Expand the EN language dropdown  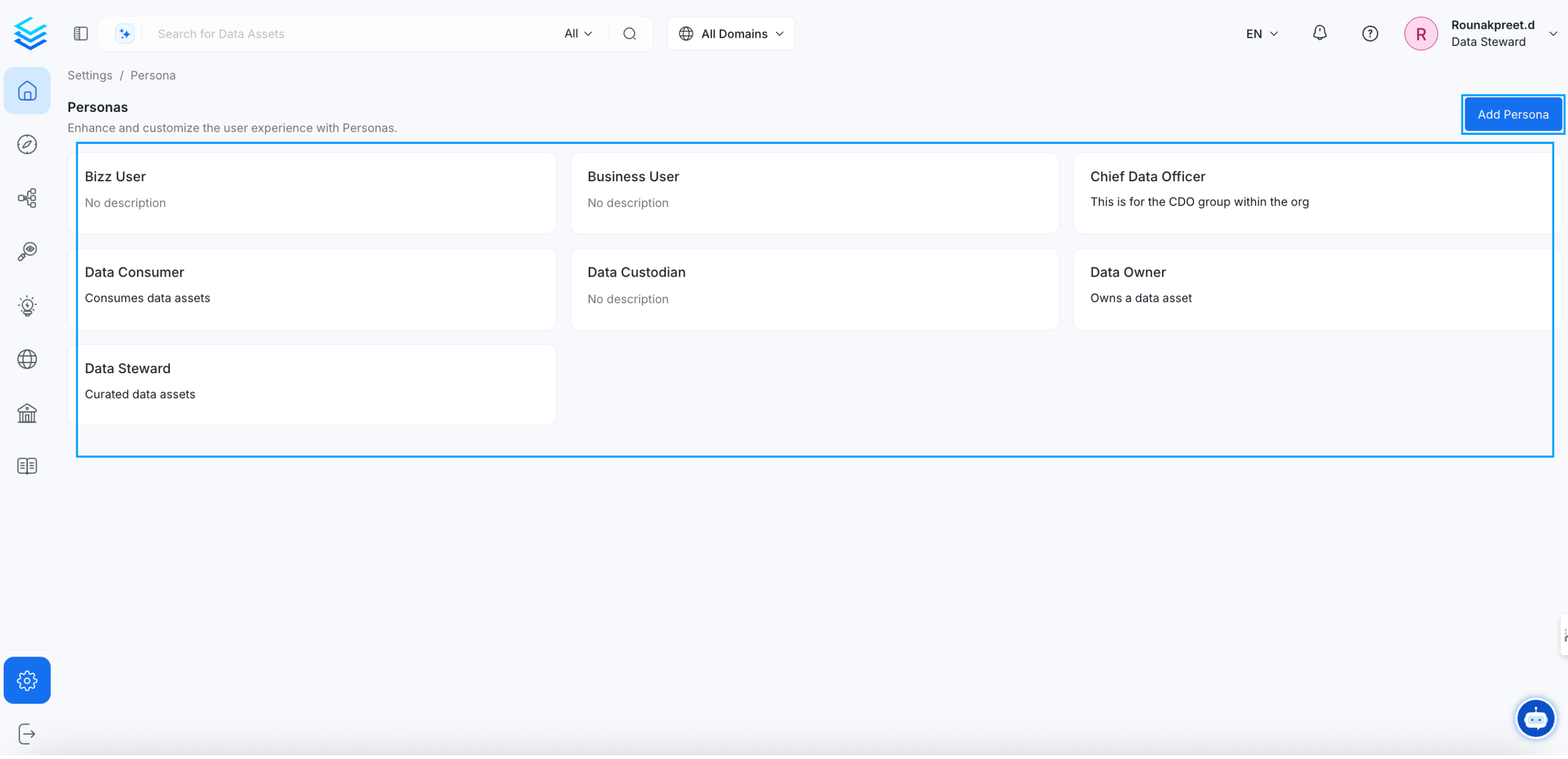tap(1261, 34)
